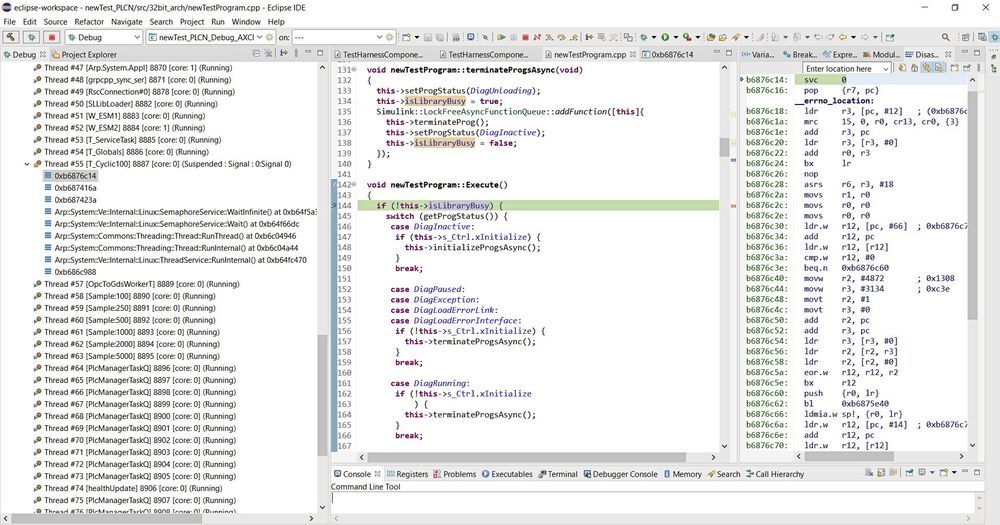Image resolution: width=1000 pixels, height=525 pixels.
Task: Click the hammer Build icon in toolbar
Action: click(10, 37)
